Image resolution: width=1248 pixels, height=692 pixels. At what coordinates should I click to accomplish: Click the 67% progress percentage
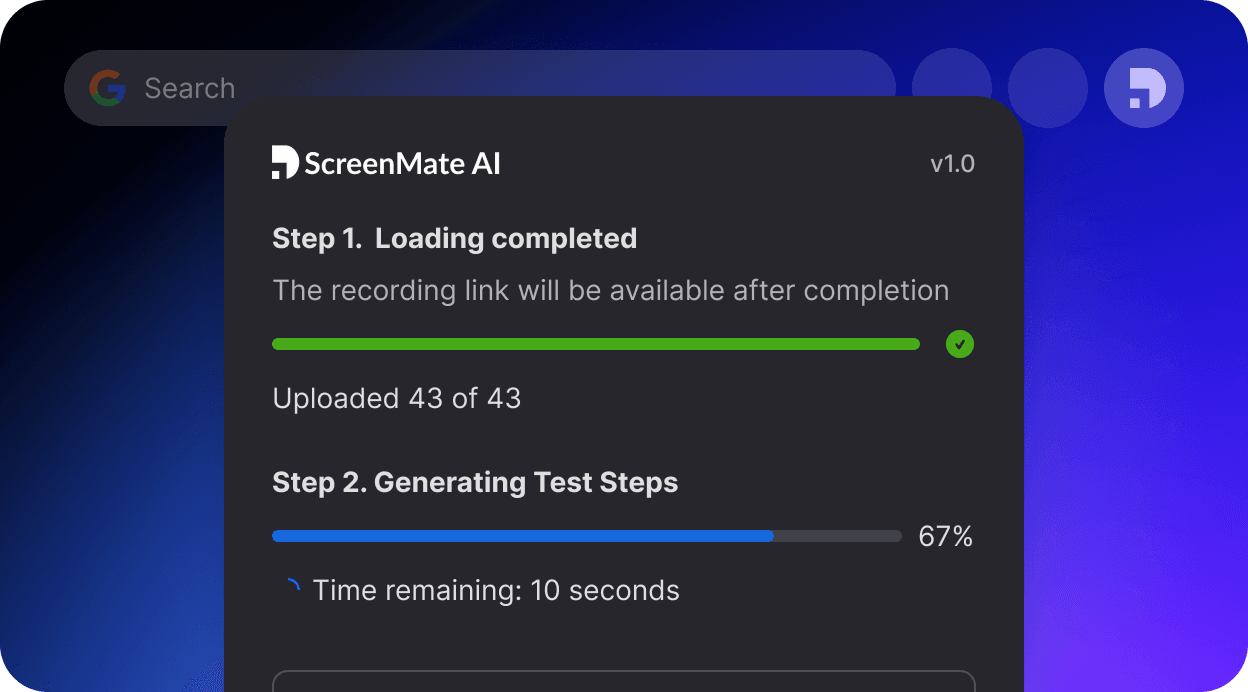[945, 537]
